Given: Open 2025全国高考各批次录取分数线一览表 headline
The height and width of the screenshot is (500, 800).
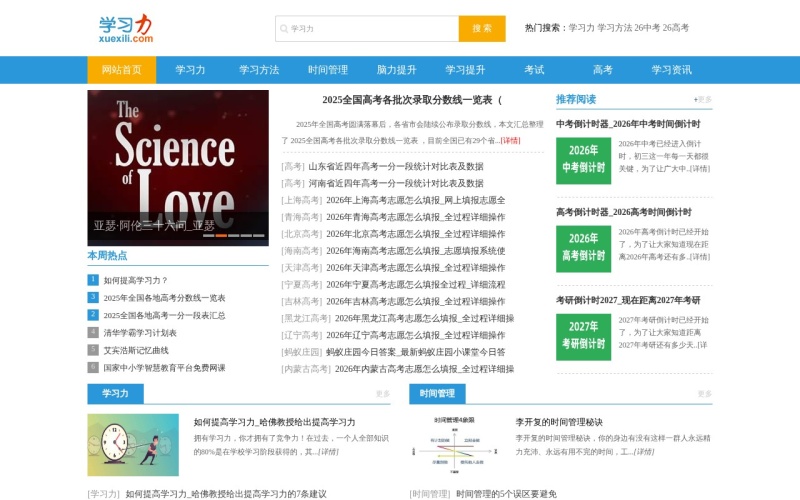Looking at the screenshot, I should click(x=412, y=100).
